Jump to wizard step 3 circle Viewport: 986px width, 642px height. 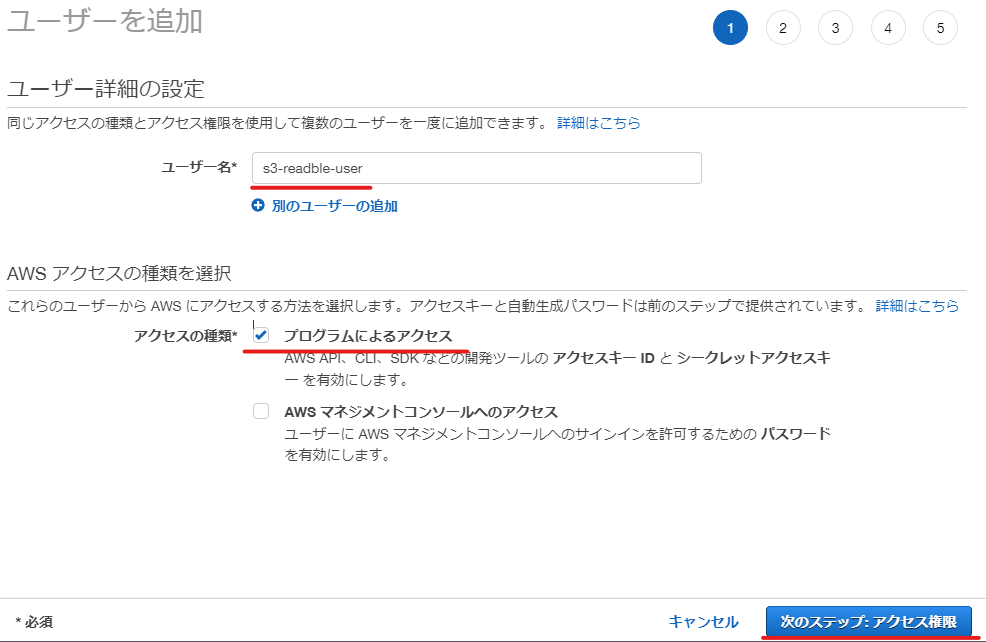835,28
